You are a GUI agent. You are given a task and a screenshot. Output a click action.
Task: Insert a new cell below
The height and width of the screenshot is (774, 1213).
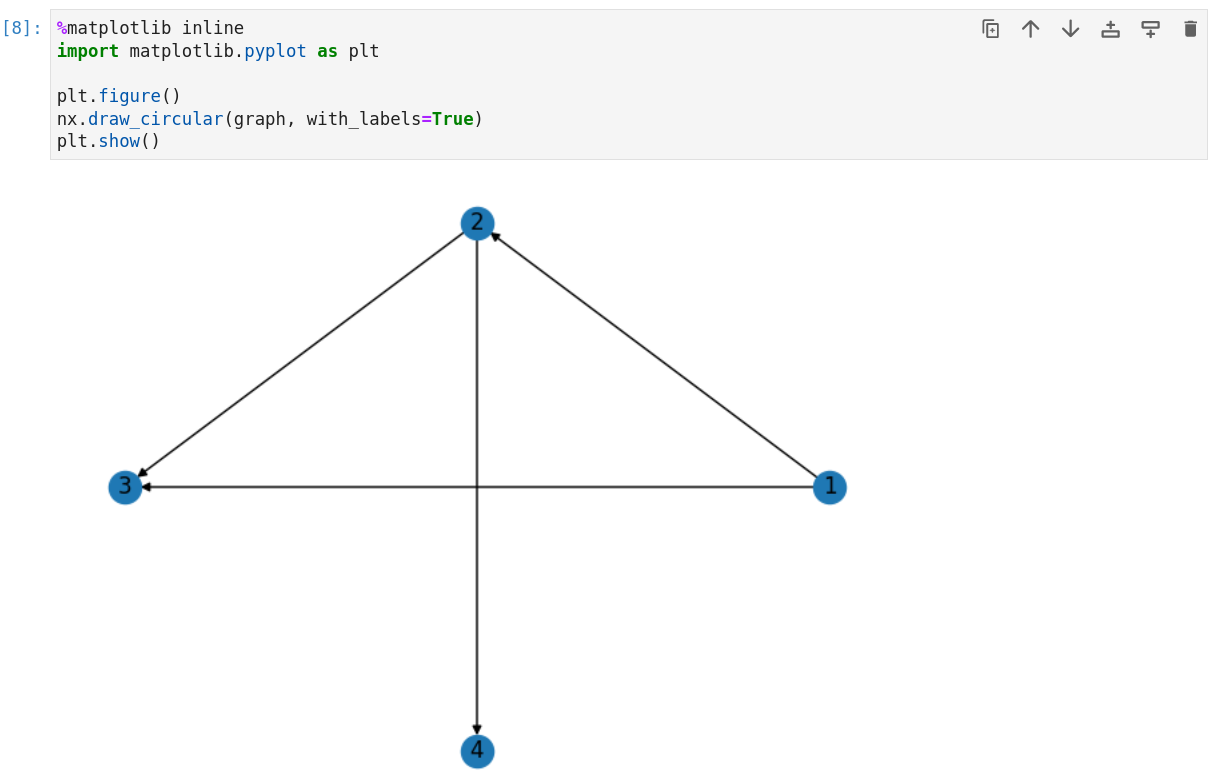tap(1150, 28)
